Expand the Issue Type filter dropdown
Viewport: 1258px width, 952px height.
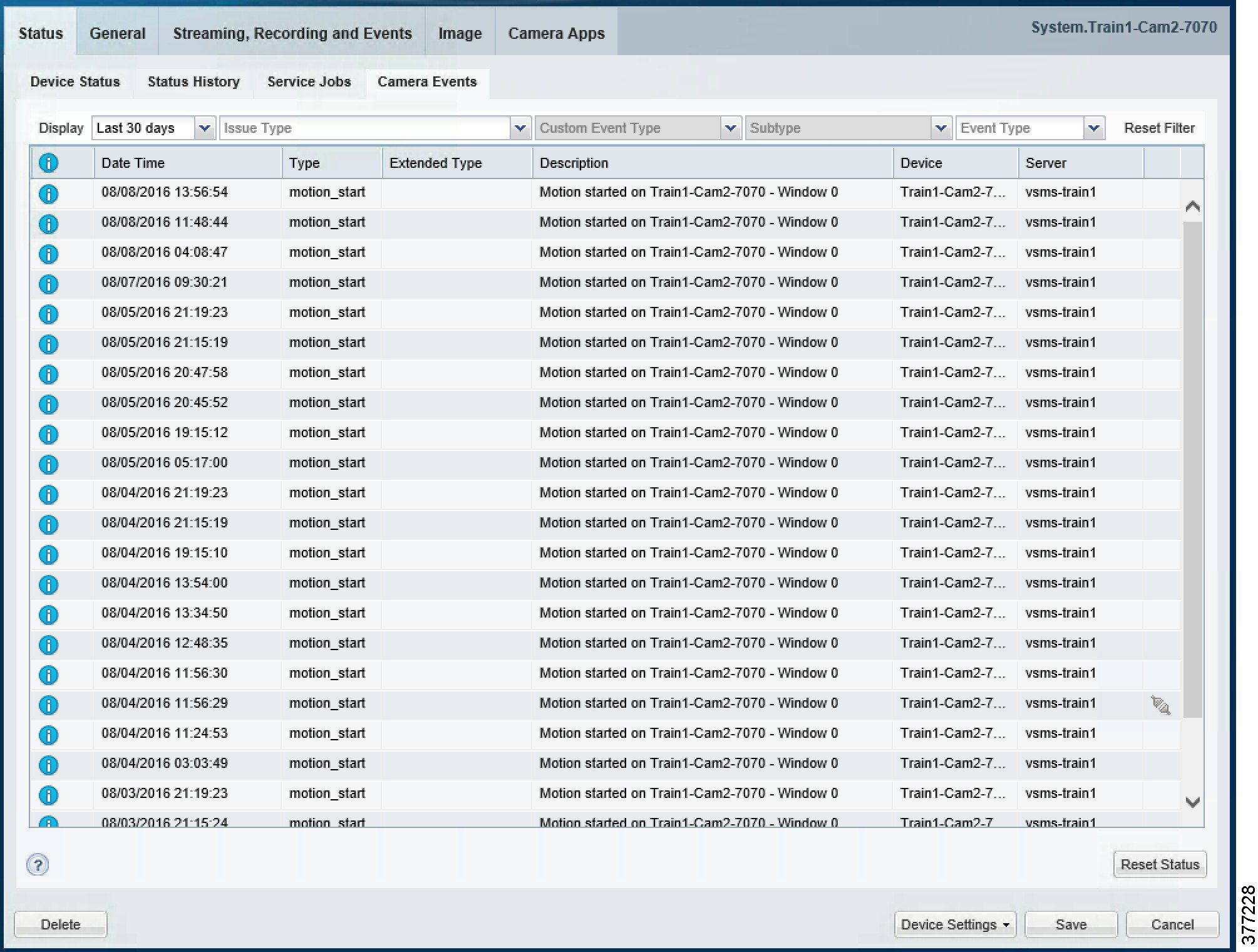[x=520, y=128]
